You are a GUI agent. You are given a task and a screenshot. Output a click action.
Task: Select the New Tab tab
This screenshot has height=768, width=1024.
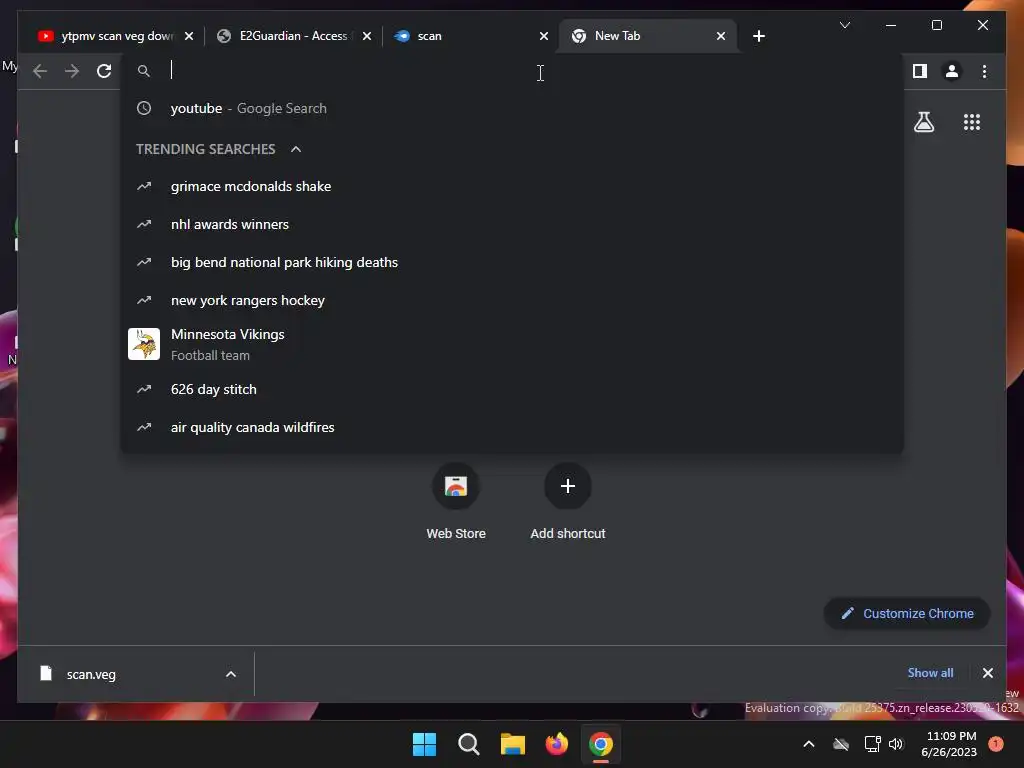point(647,36)
